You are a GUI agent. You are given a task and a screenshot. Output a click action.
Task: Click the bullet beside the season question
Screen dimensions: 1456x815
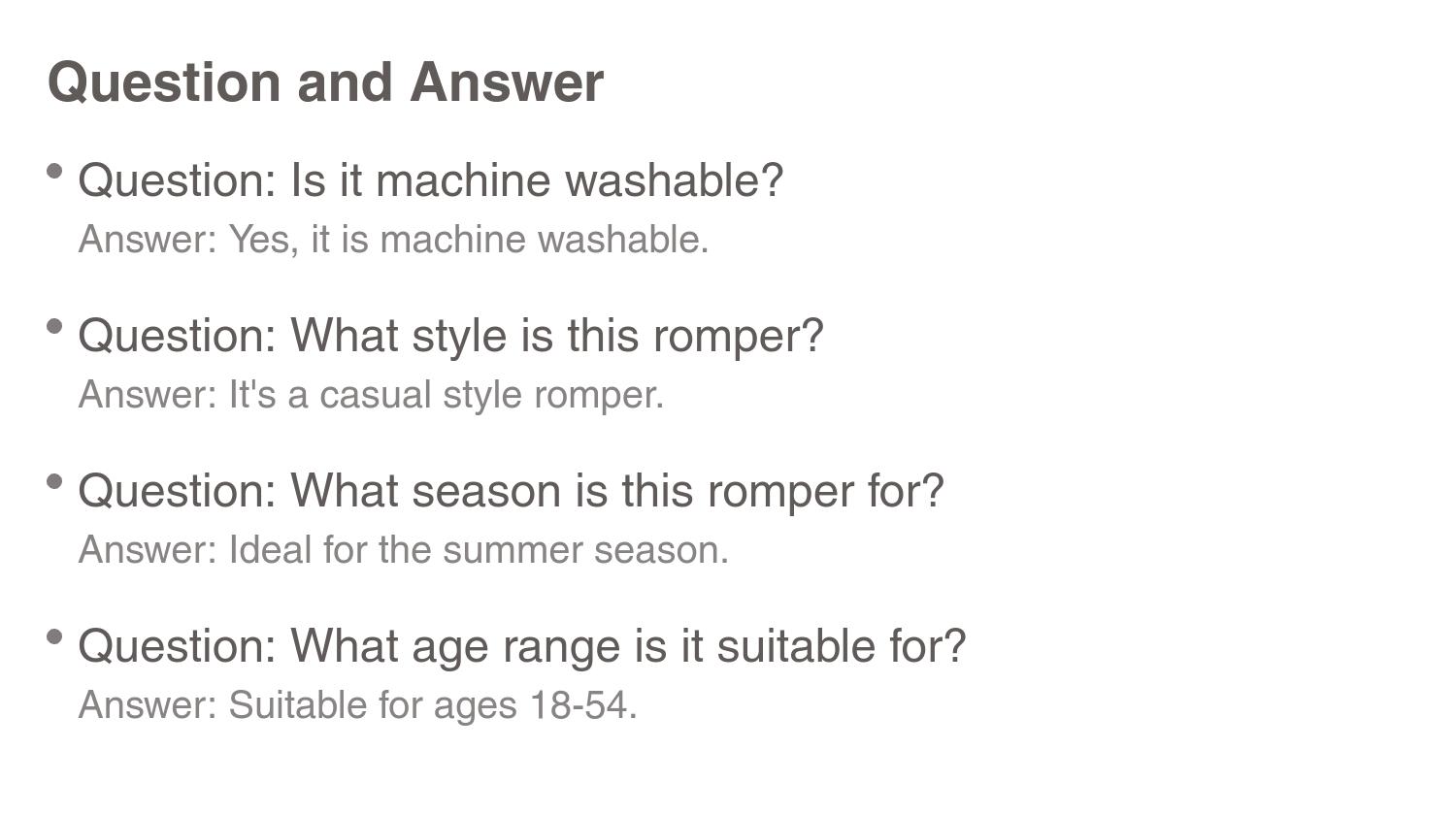point(54,482)
